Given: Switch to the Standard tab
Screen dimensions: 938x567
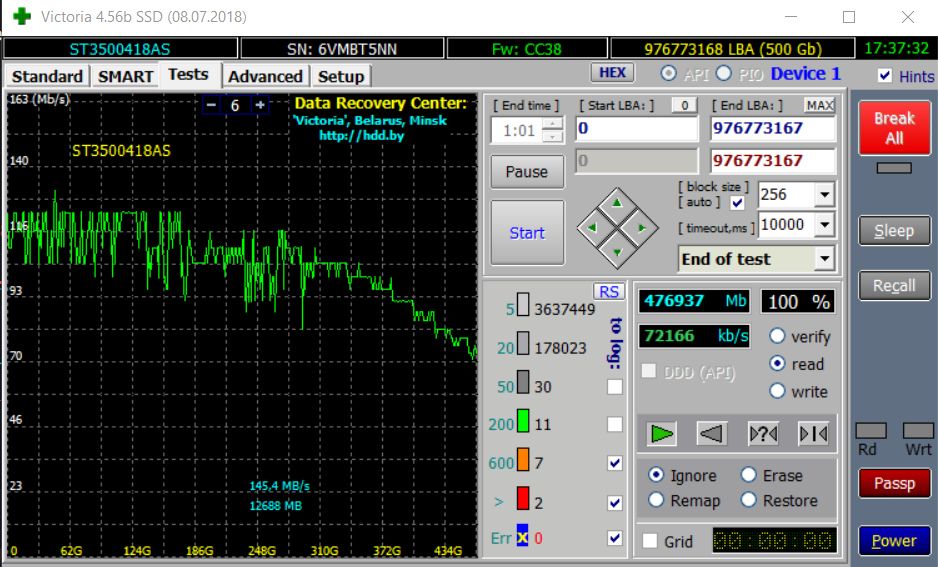Looking at the screenshot, I should point(47,77).
